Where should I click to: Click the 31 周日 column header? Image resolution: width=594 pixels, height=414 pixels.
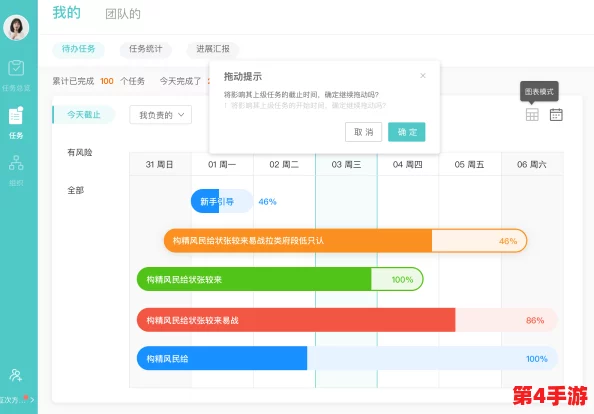click(160, 164)
